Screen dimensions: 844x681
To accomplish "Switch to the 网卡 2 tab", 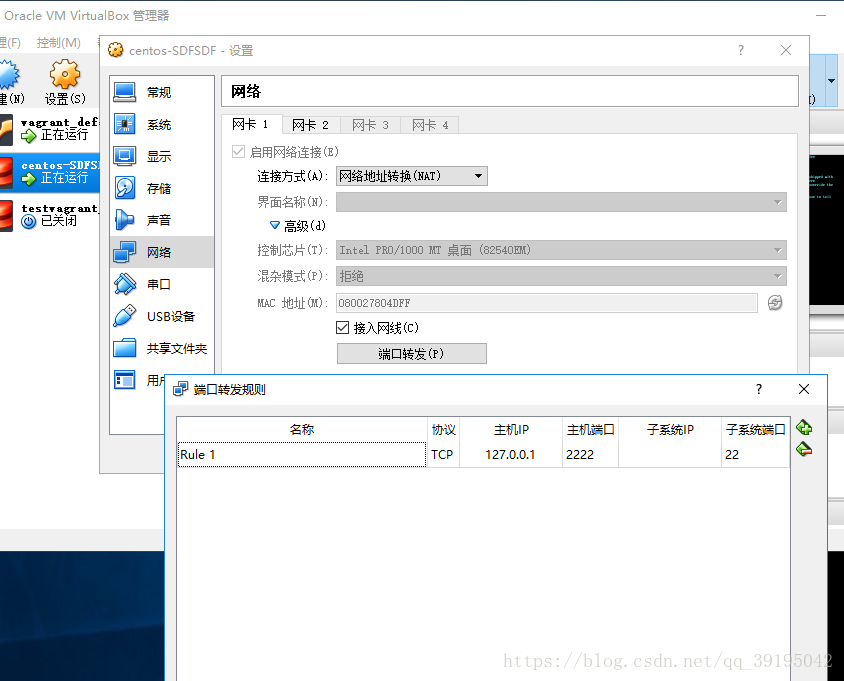I will [311, 125].
